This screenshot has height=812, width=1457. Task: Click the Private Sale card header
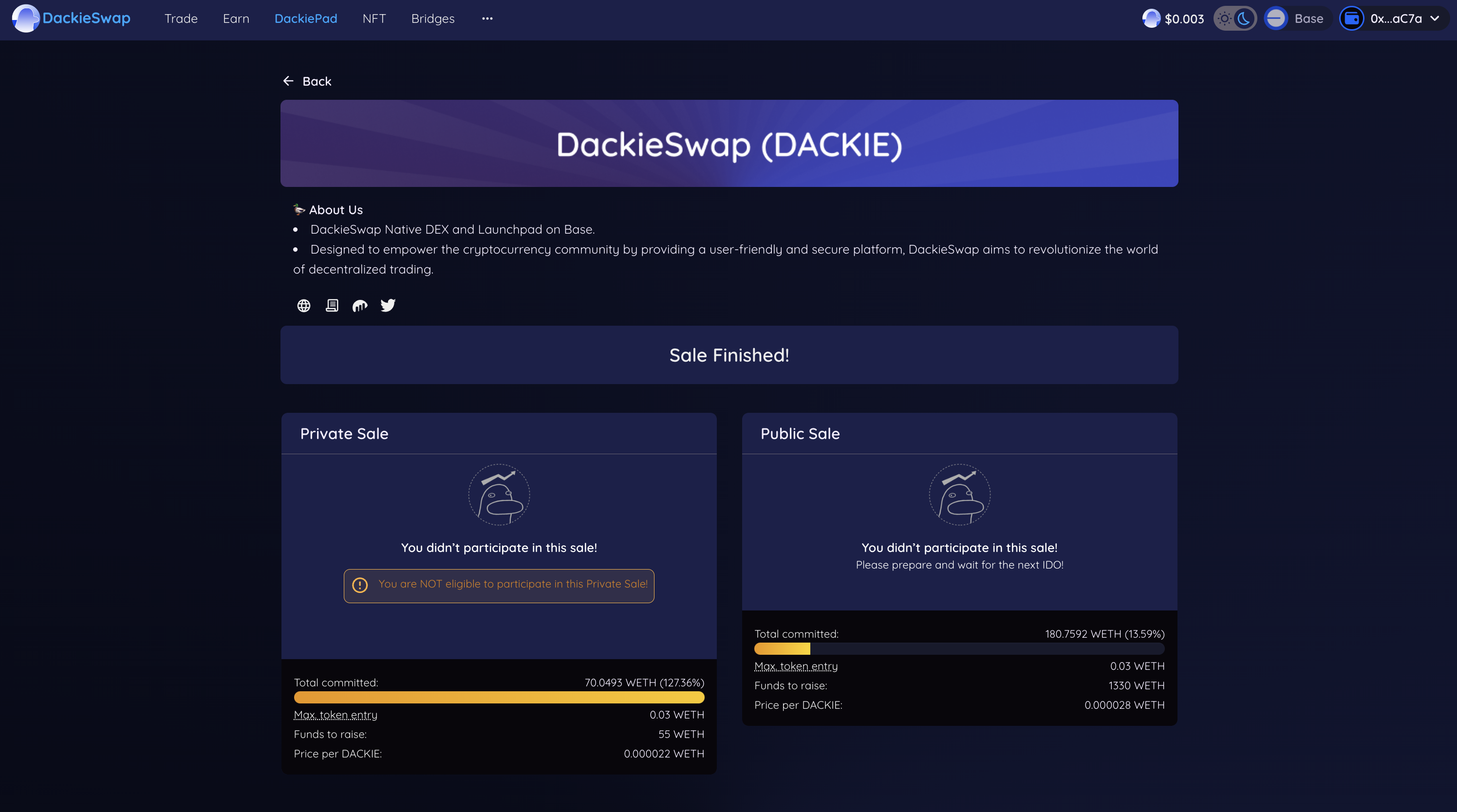pos(499,433)
